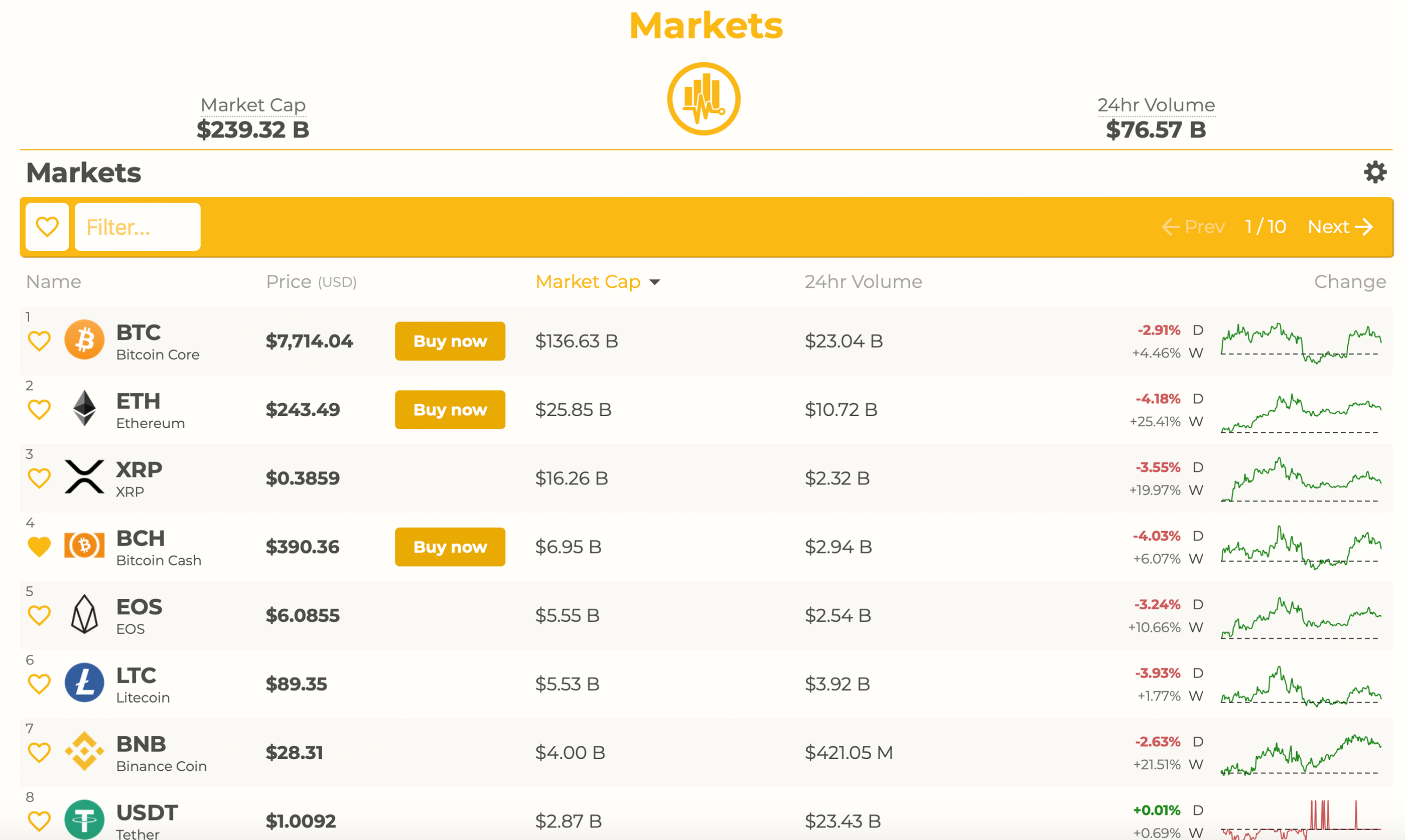Click BTC ticker name
The height and width of the screenshot is (840, 1405).
[138, 332]
